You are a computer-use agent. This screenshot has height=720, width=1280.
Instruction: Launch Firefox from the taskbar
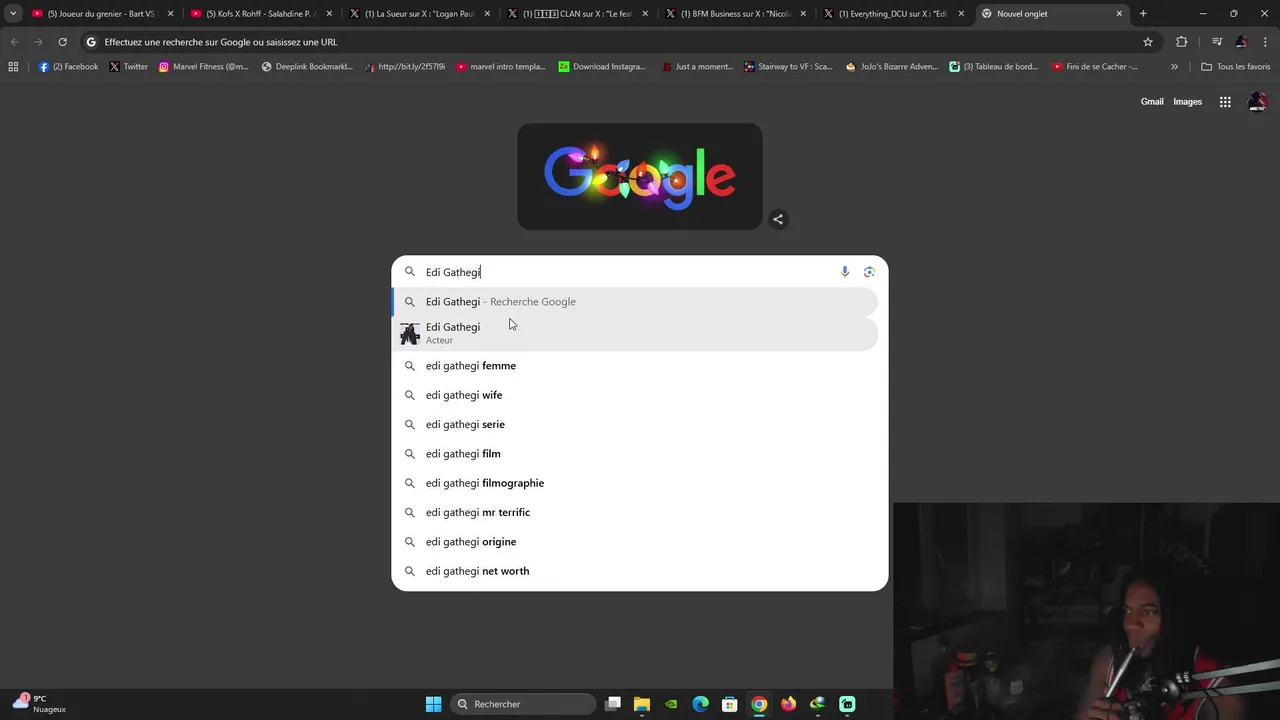pos(789,704)
